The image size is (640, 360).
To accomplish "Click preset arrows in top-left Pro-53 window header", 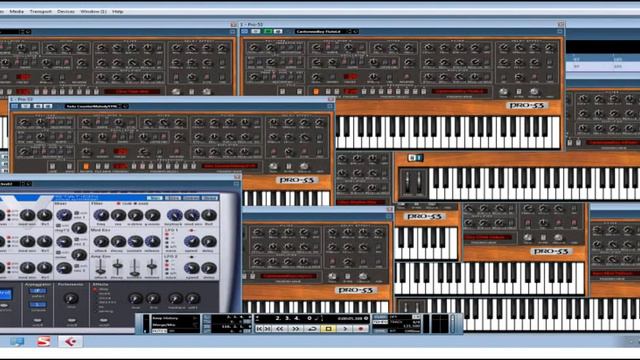I will coord(26,31).
